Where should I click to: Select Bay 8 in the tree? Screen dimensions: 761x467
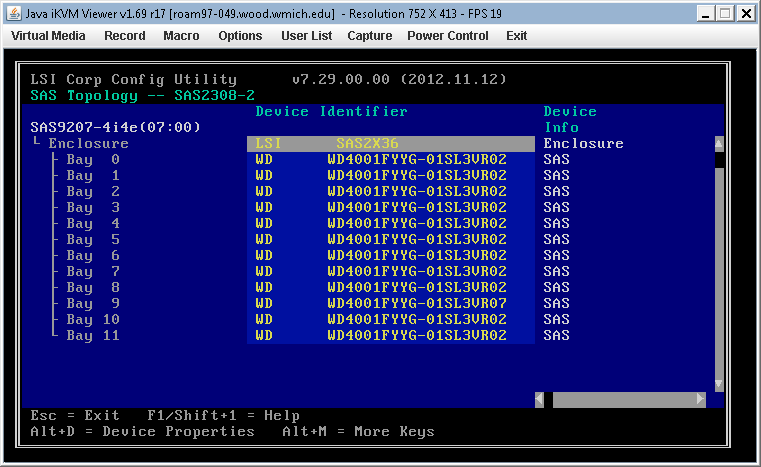tap(93, 288)
